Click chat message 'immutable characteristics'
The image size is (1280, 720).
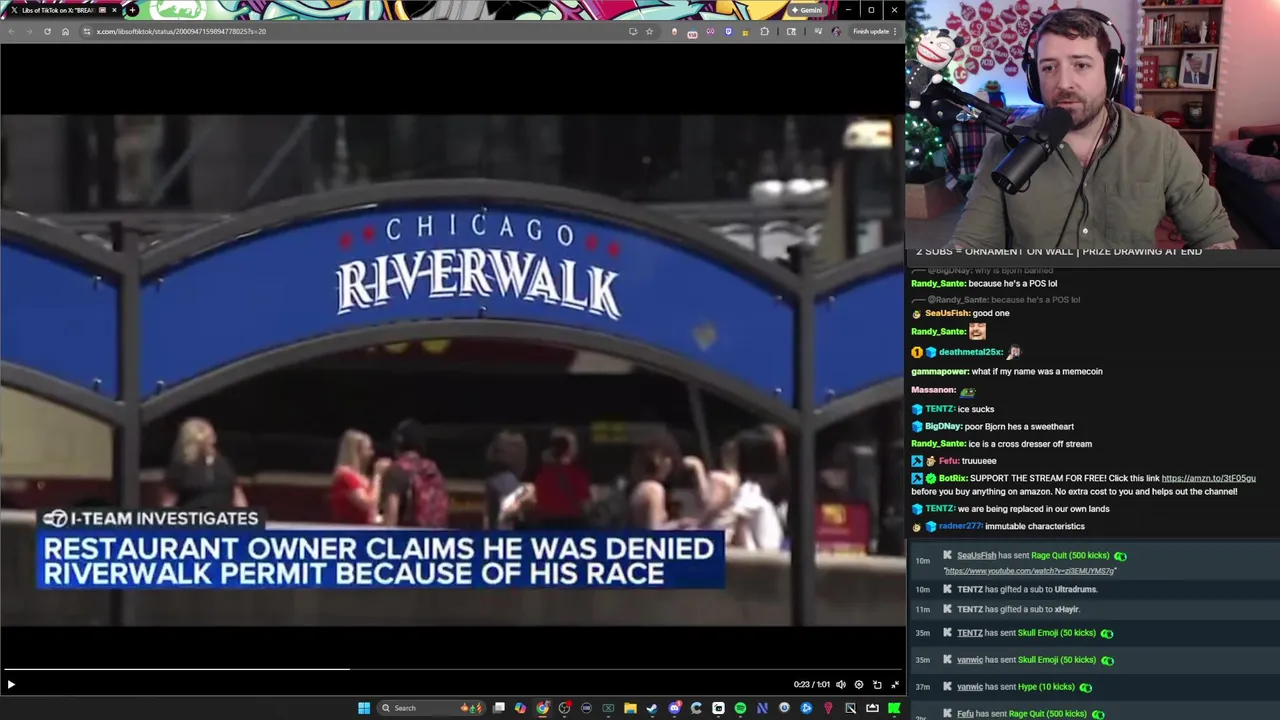click(x=1034, y=526)
